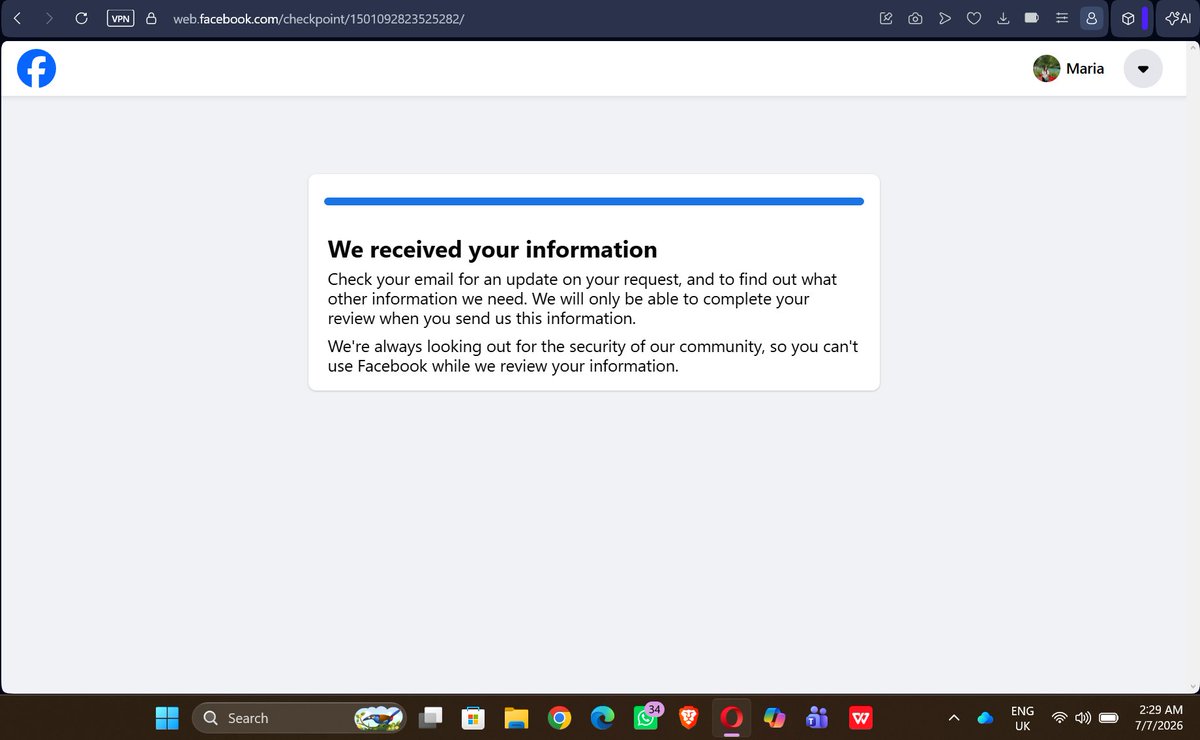Screen dimensions: 1200x740
Task: Go back with the browser back arrow
Action: [x=17, y=18]
